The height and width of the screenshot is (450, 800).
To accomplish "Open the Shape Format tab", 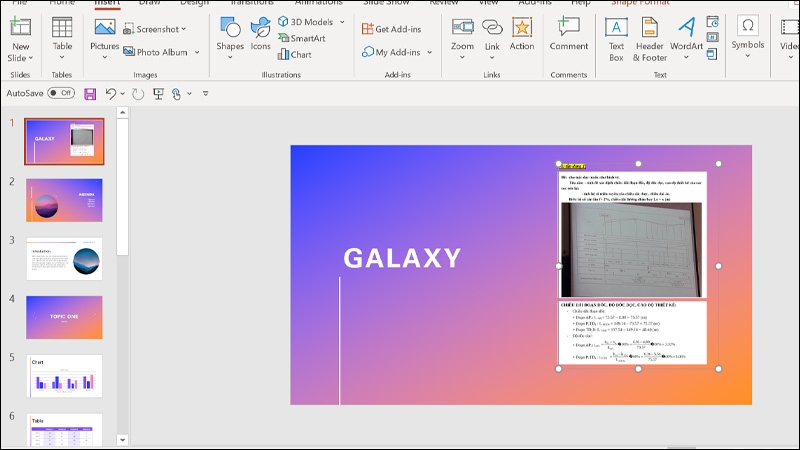I will (x=640, y=3).
